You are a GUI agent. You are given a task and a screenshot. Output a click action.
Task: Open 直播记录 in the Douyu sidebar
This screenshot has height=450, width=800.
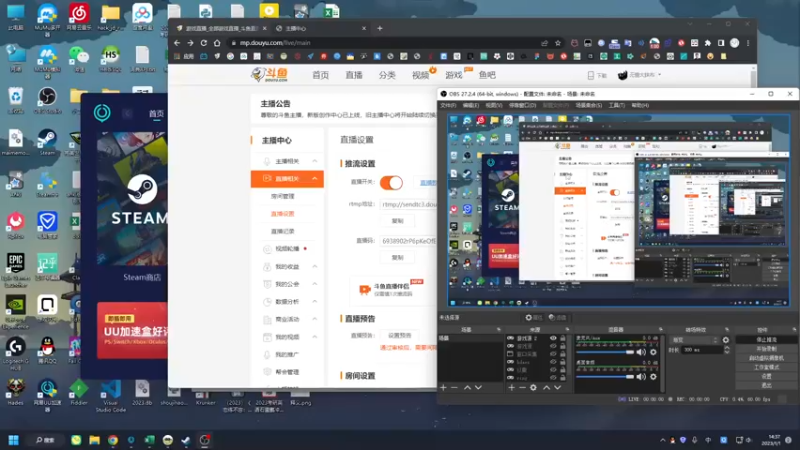pyautogui.click(x=282, y=231)
